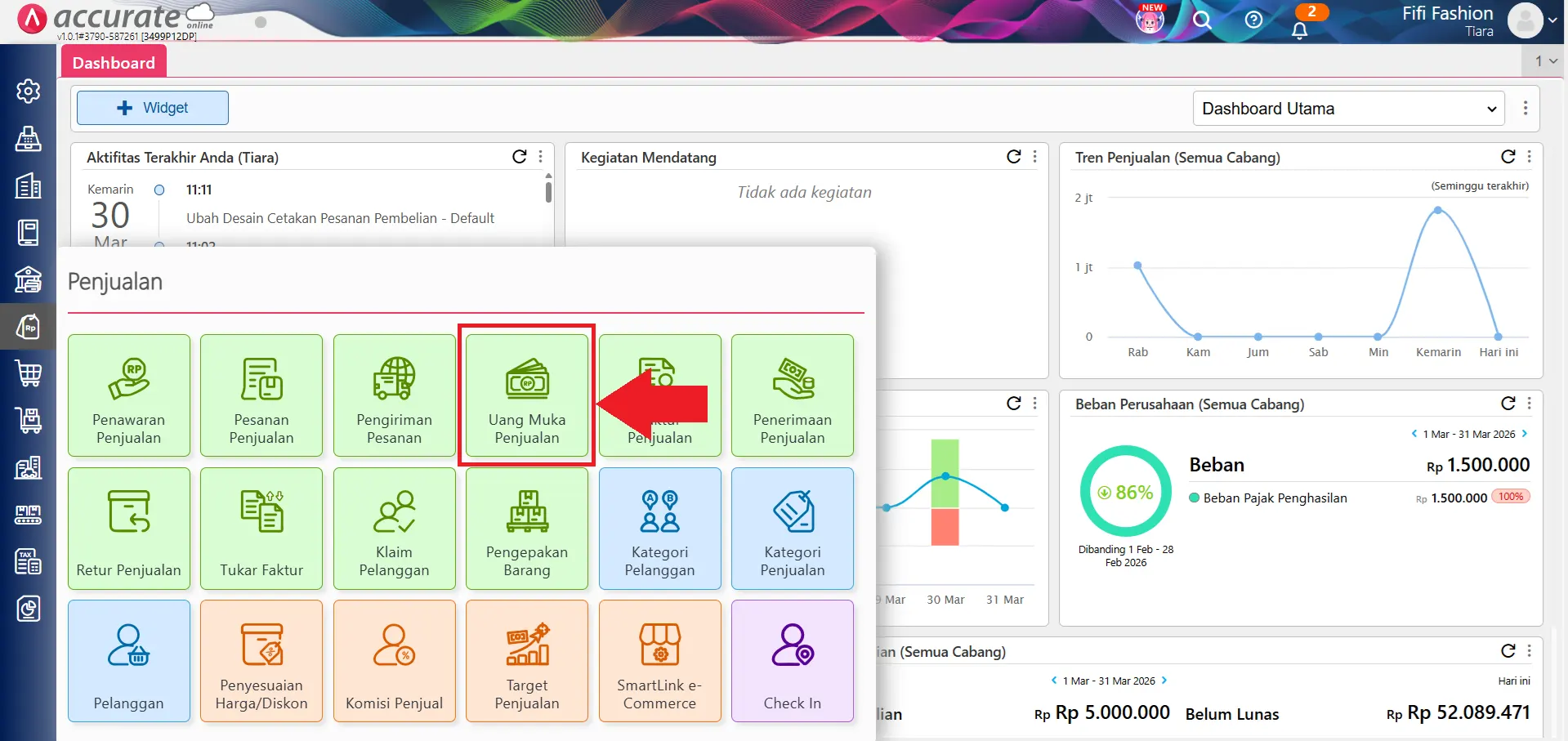Click the notification bell icon
This screenshot has width=1568, height=741.
[1299, 30]
